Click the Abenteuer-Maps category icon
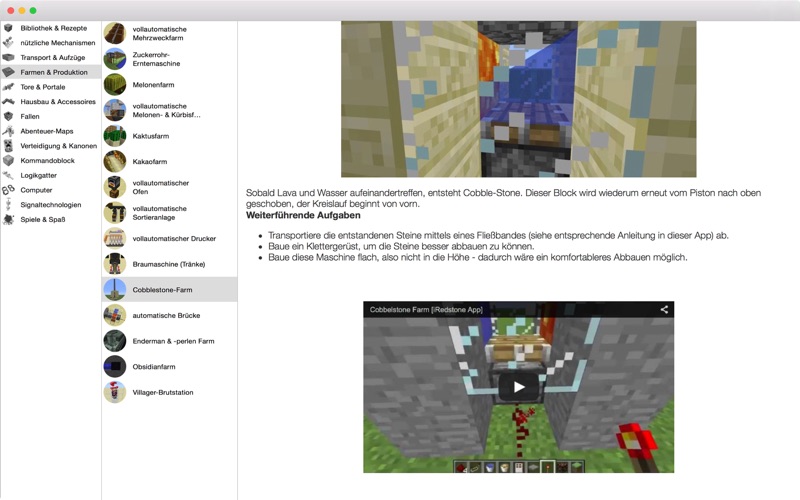 tap(8, 131)
